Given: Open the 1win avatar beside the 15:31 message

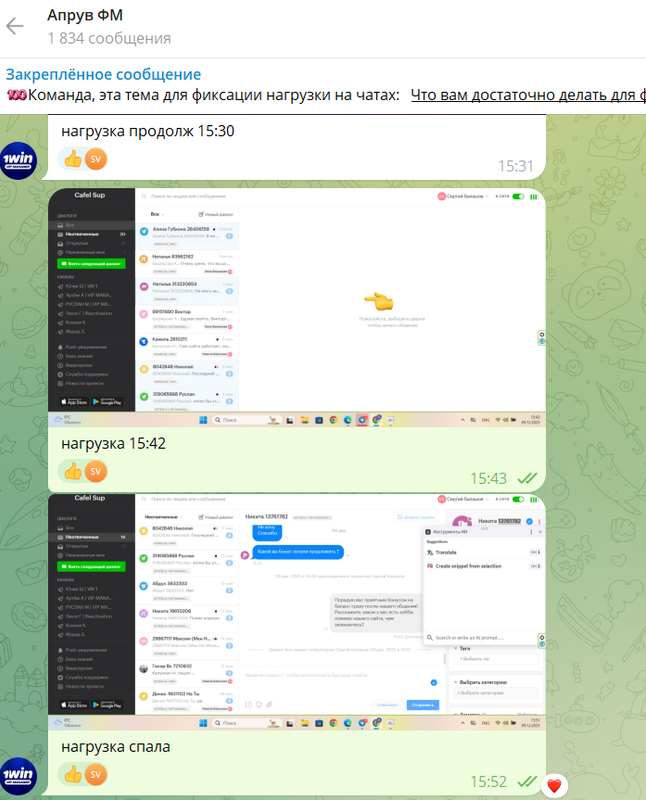Looking at the screenshot, I should click(x=19, y=161).
